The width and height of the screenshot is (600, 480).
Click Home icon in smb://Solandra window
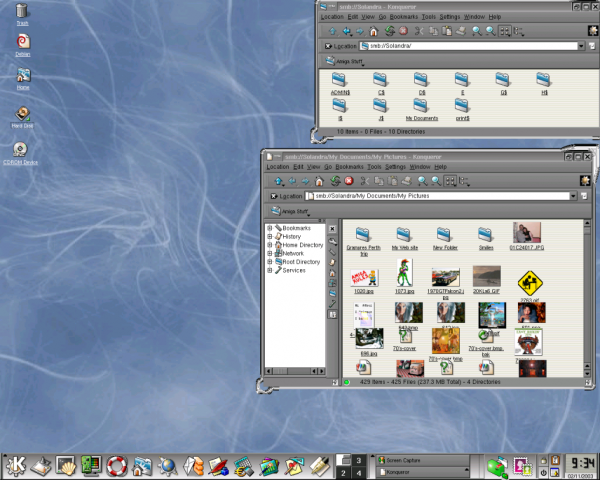pyautogui.click(x=373, y=31)
